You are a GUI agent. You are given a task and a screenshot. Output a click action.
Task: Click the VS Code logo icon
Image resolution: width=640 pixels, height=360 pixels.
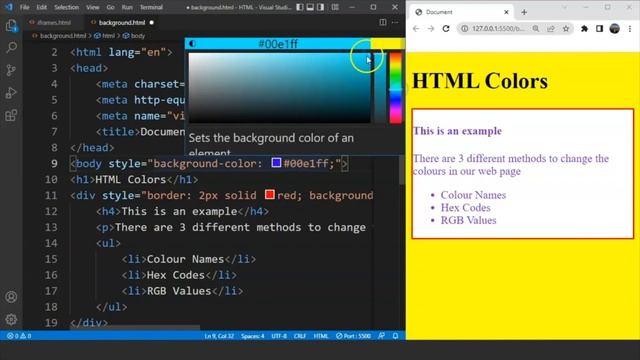[x=9, y=7]
